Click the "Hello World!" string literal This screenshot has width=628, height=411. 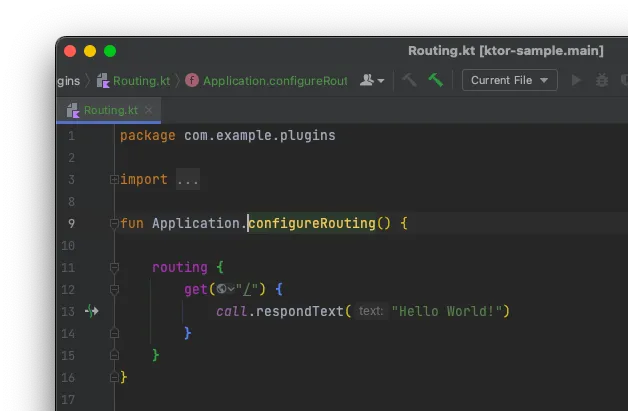click(x=447, y=311)
